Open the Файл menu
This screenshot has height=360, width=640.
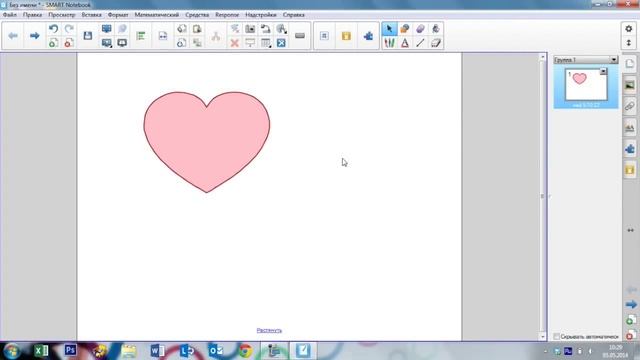point(10,15)
